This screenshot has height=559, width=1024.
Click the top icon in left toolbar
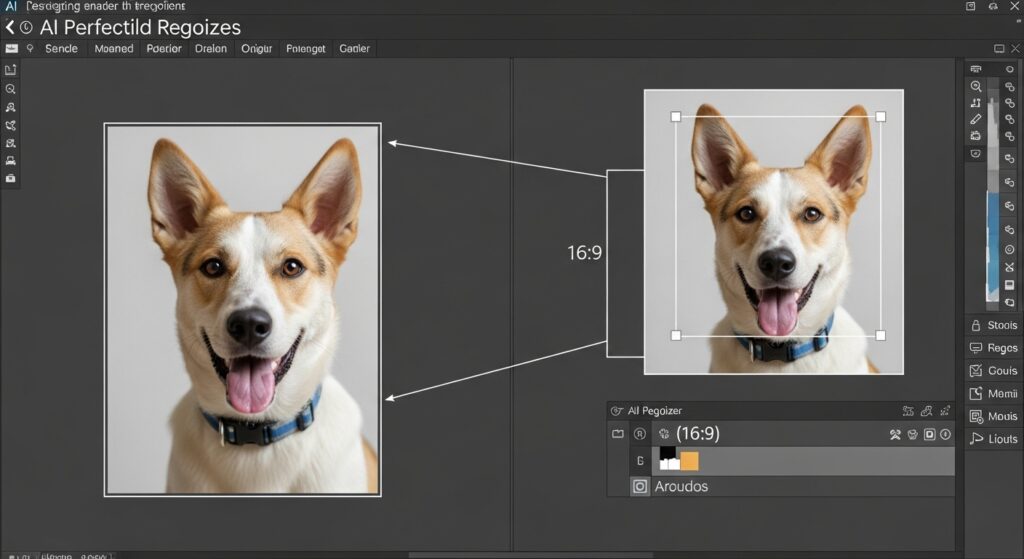point(11,70)
